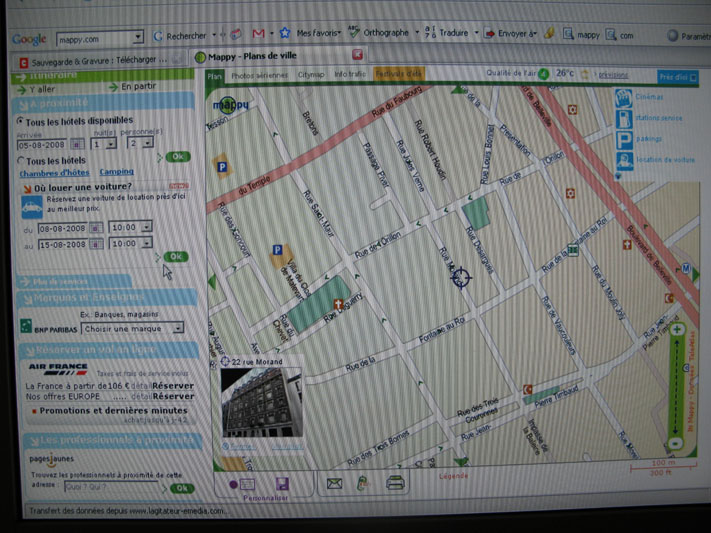The width and height of the screenshot is (711, 533).
Task: Zoom in with the plus button
Action: pyautogui.click(x=677, y=330)
